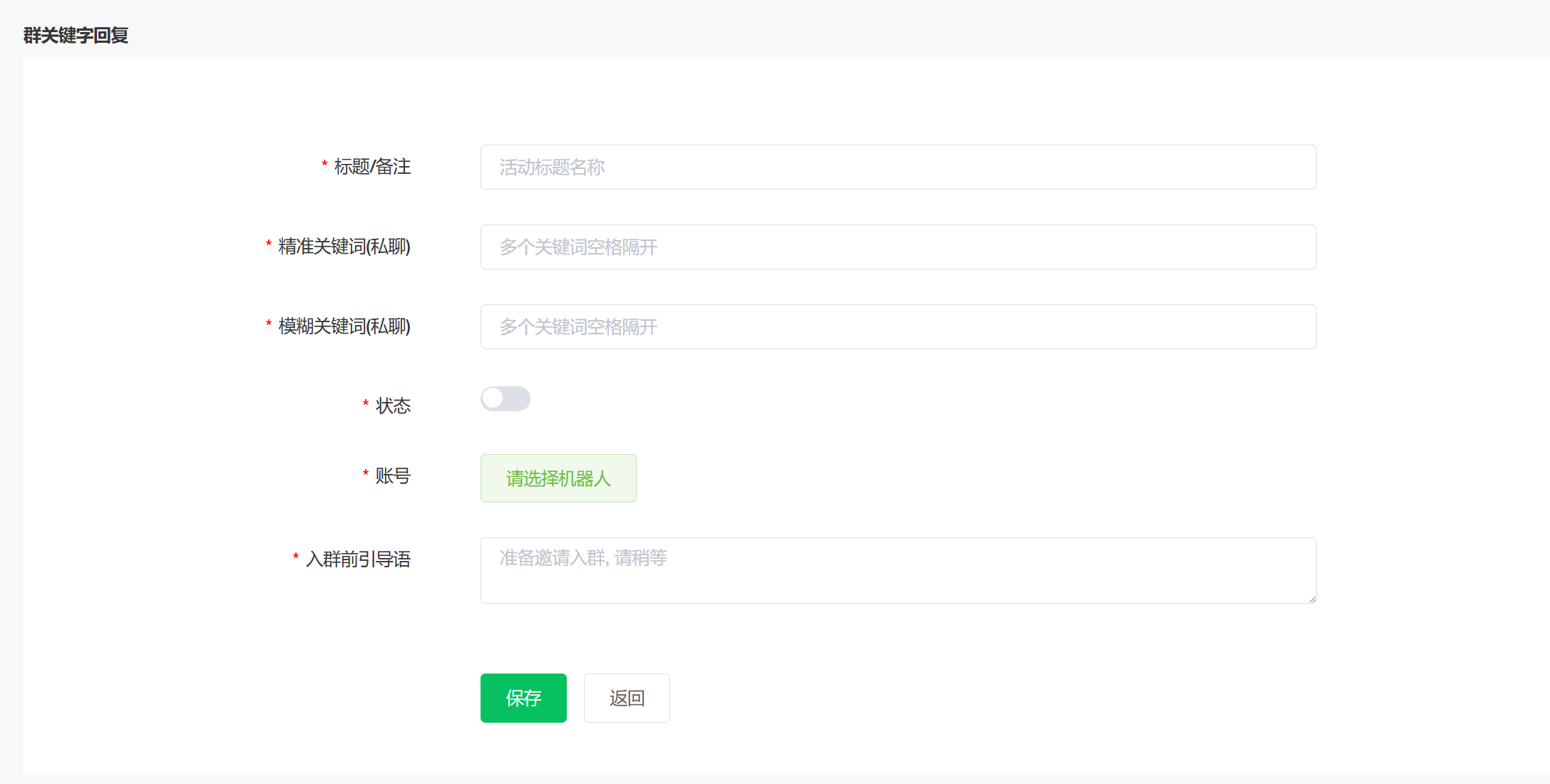Click the 群关键字回复 page heading
The height and width of the screenshot is (784, 1550).
(x=76, y=36)
